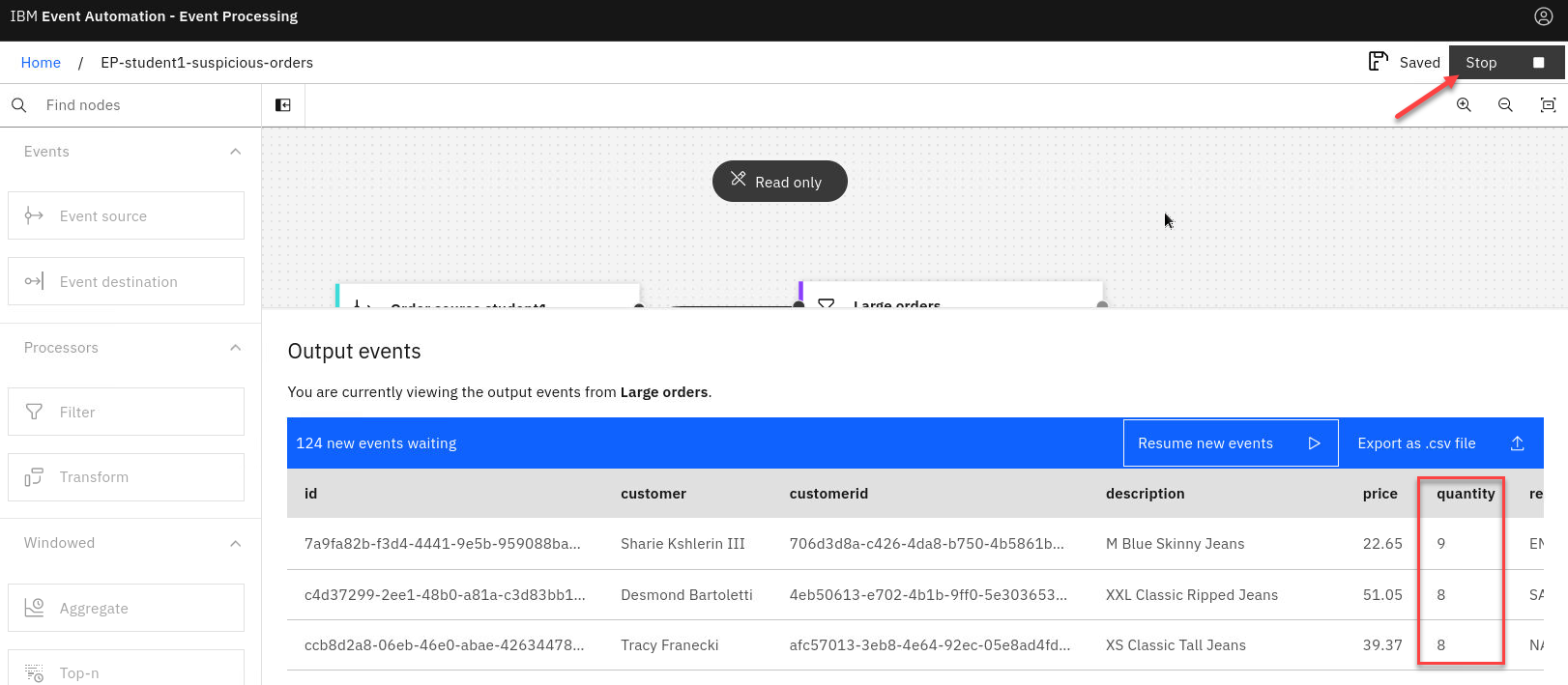
Task: Collapse the Processors section
Action: (x=235, y=348)
